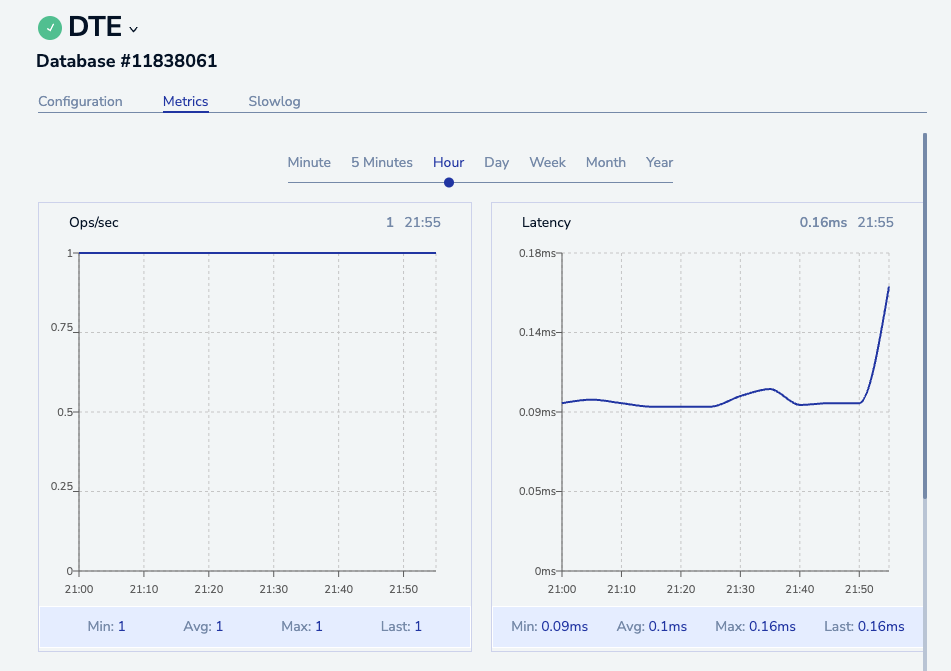Click the Latency Max: 0.16ms stat

pos(755,627)
